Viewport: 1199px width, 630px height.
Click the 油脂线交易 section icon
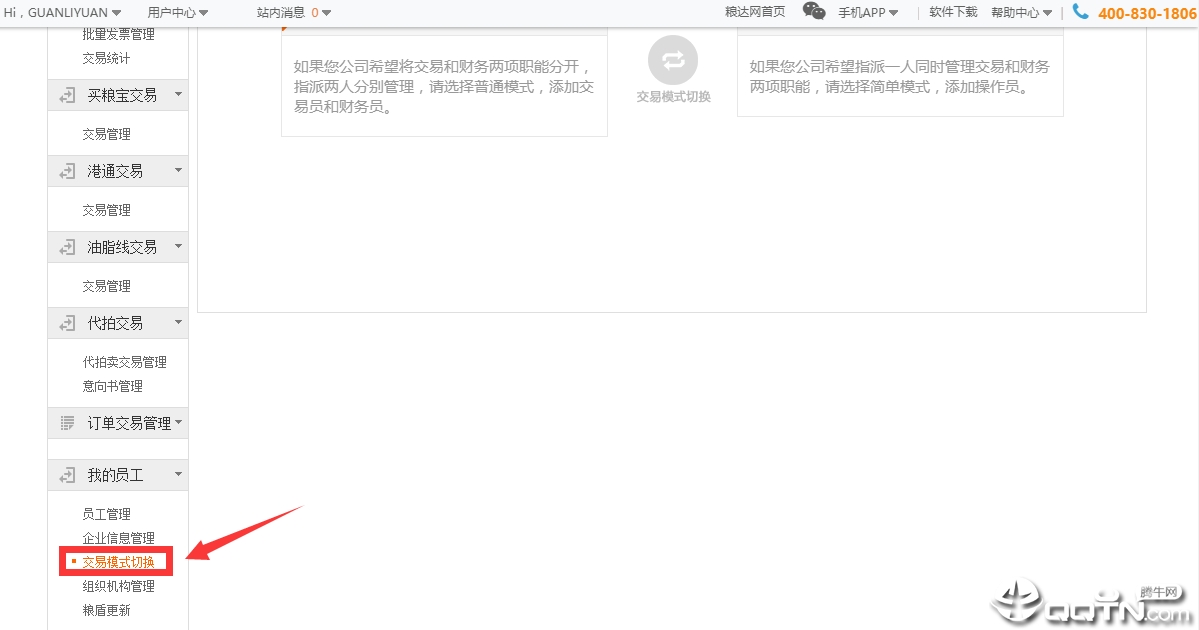point(67,247)
